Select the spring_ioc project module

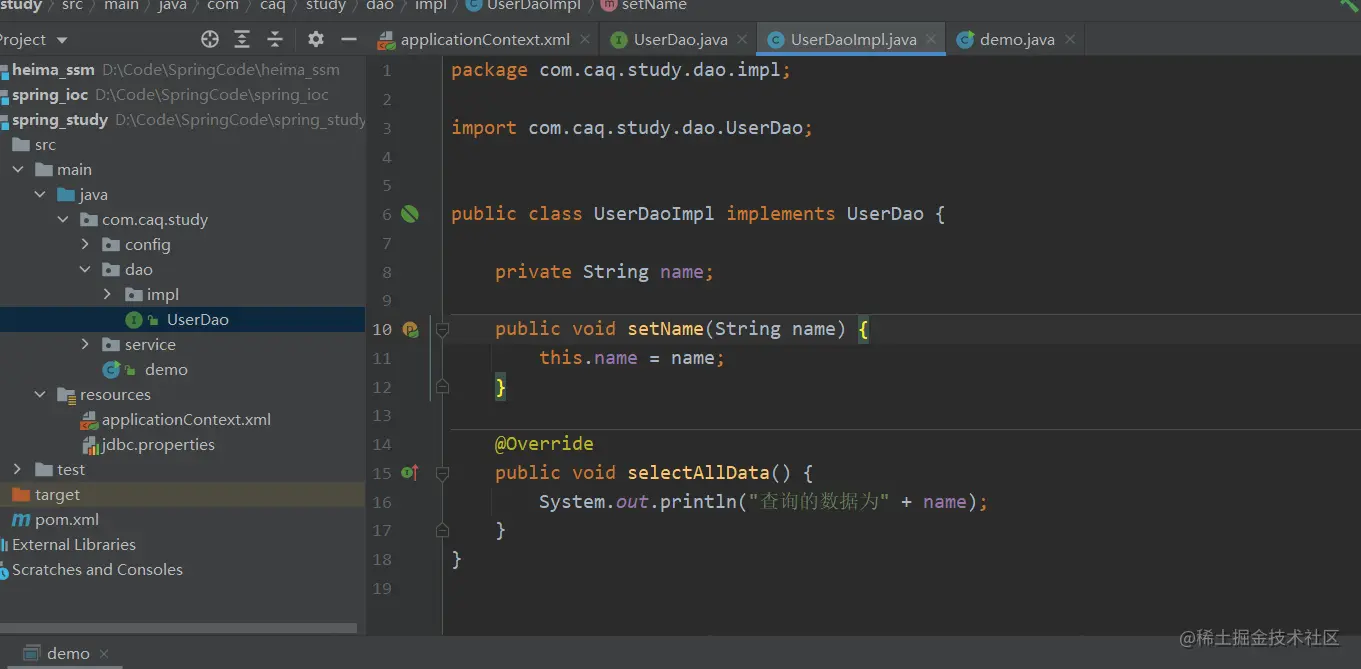coord(182,95)
